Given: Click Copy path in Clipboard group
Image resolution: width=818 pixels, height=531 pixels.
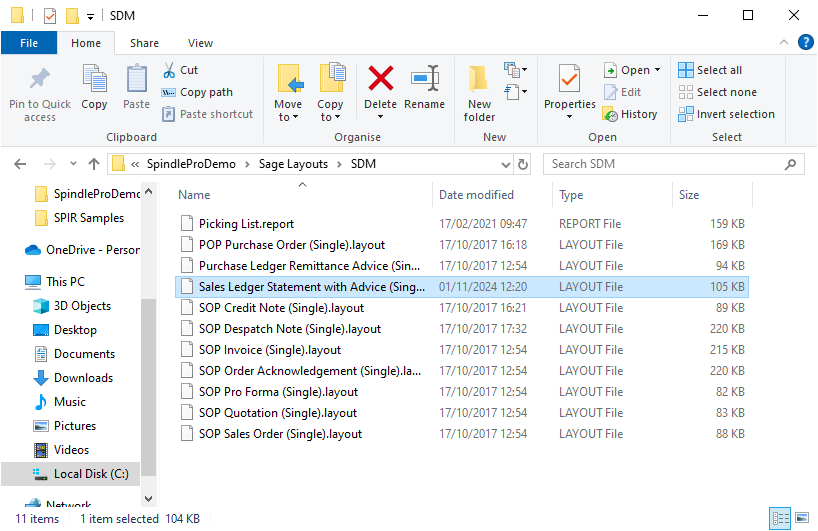Looking at the screenshot, I should (197, 92).
